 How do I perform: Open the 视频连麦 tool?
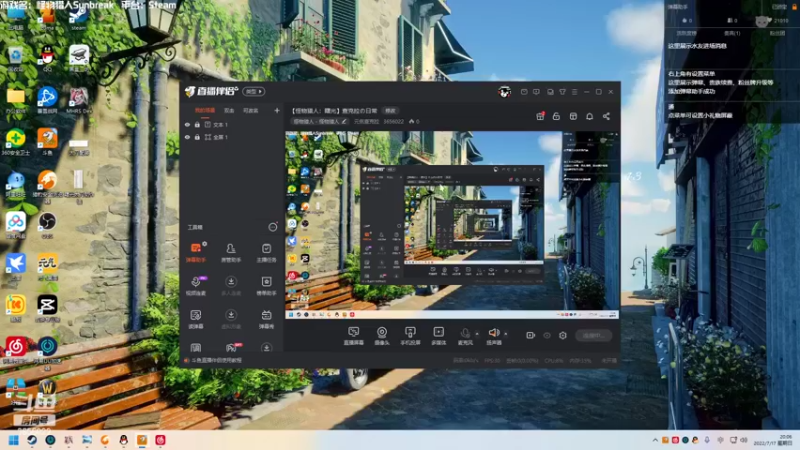tap(196, 286)
